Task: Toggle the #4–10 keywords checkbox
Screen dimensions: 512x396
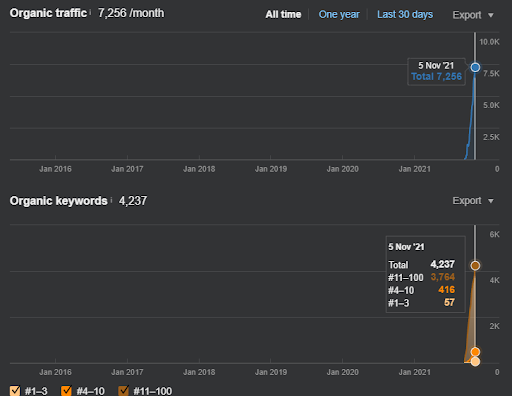Action: click(66, 390)
